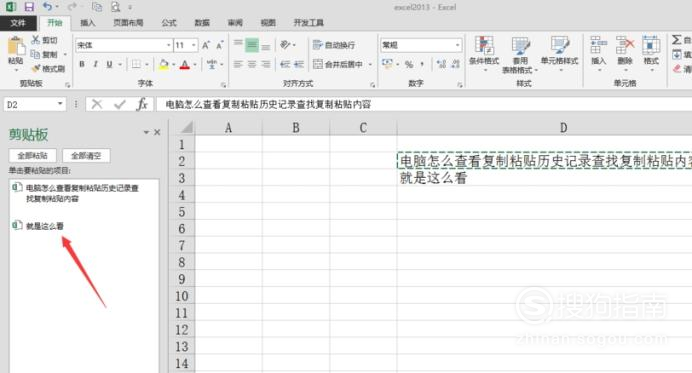
Task: Open the font name dropdown
Action: (x=169, y=45)
